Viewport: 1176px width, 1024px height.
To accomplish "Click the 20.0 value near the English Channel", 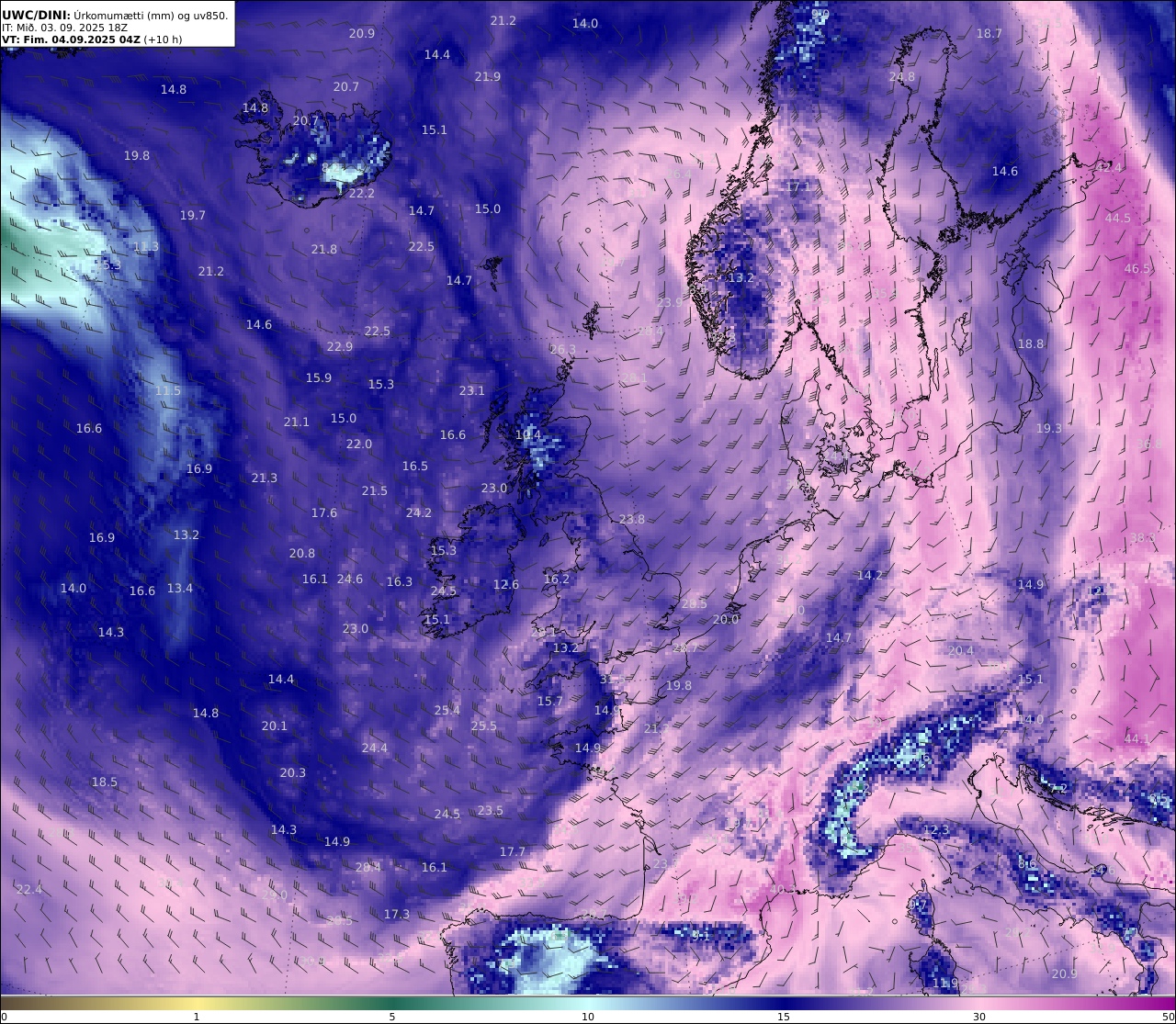I will [726, 620].
